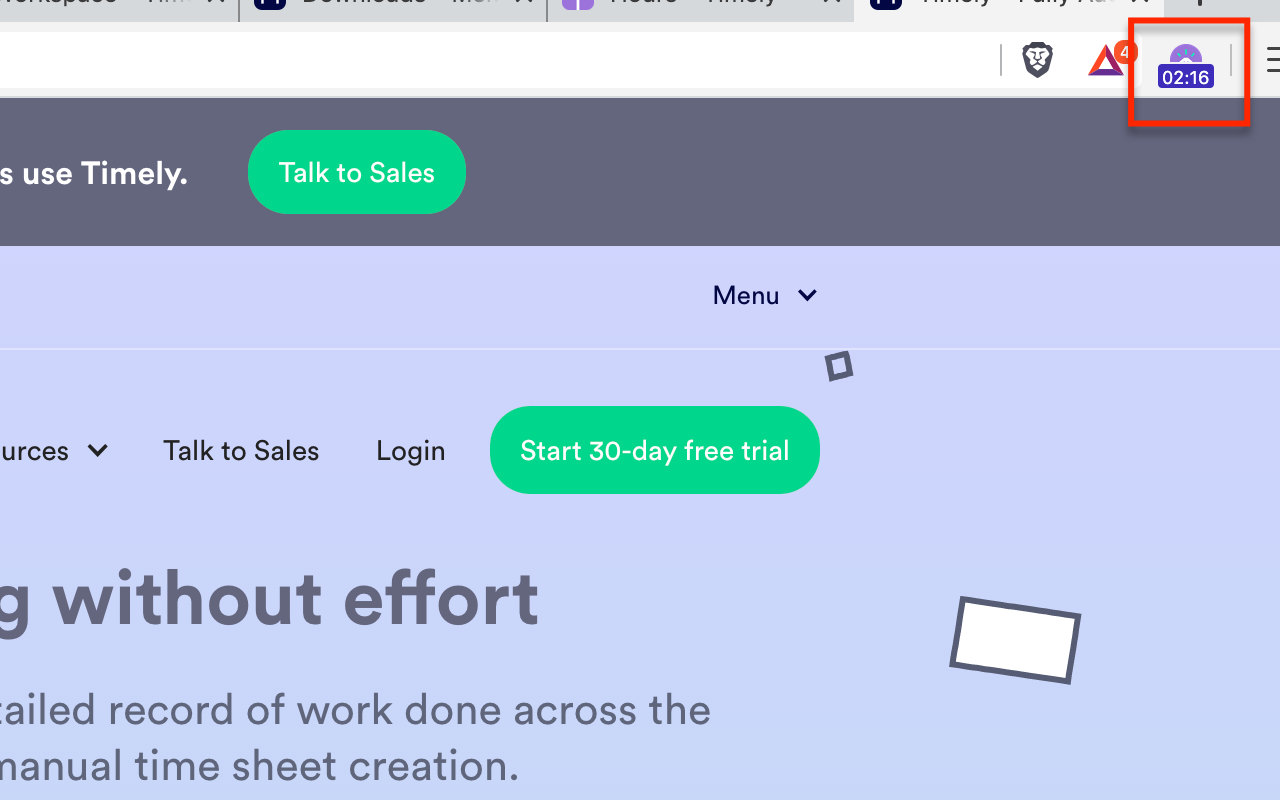Viewport: 1280px width, 800px height.
Task: Click the purple favicon on the Memo tab
Action: (x=577, y=6)
